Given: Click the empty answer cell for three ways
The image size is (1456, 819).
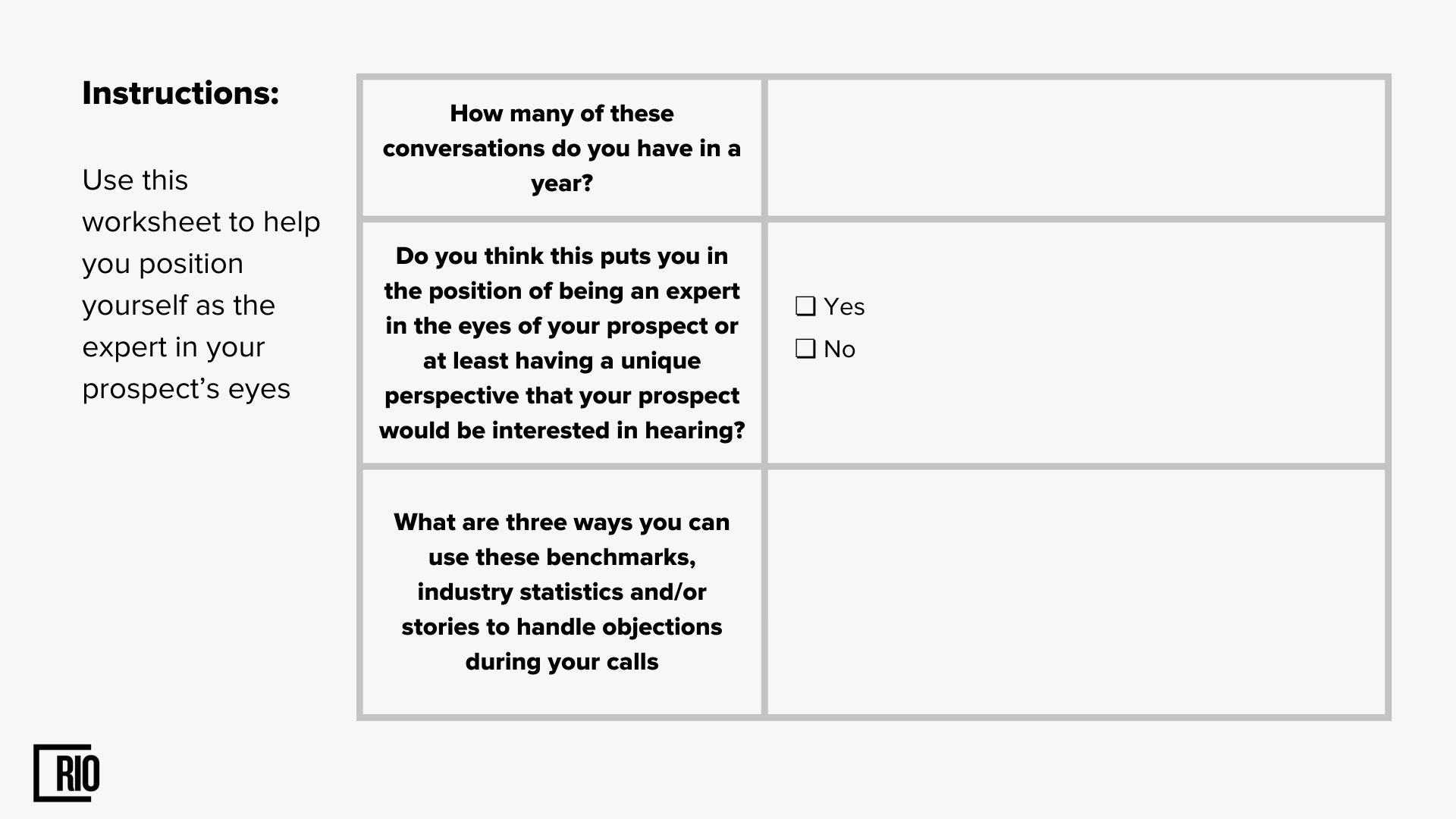Looking at the screenshot, I should (1076, 591).
